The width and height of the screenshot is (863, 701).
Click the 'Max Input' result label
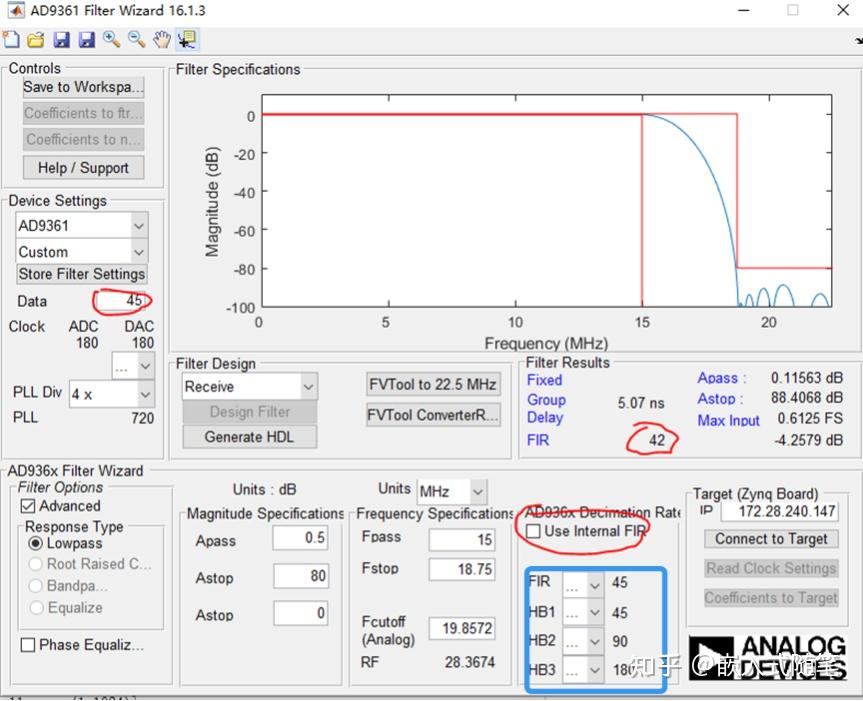pos(729,420)
